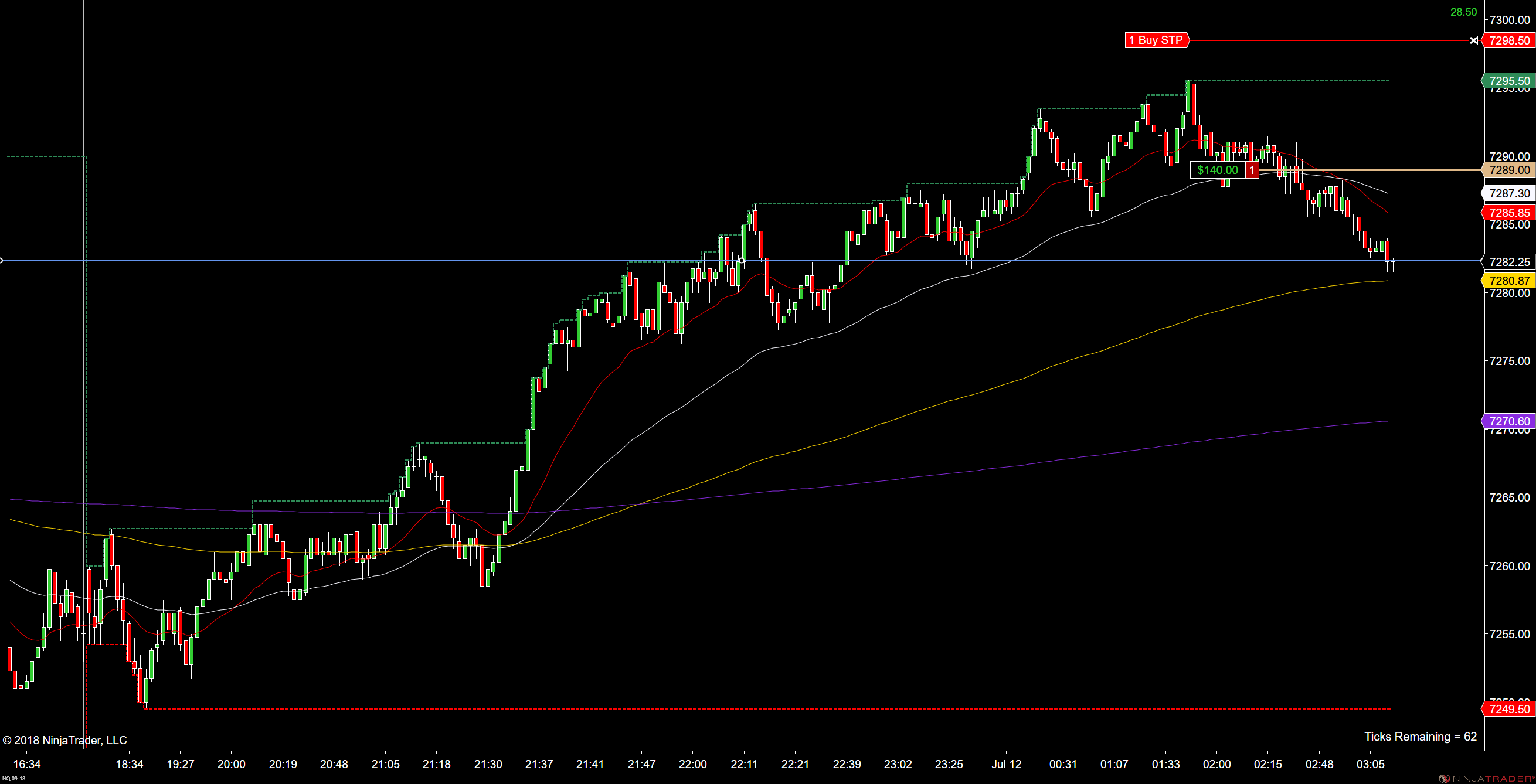The height and width of the screenshot is (784, 1536).
Task: Click the 01:33 time axis label
Action: point(1165,764)
